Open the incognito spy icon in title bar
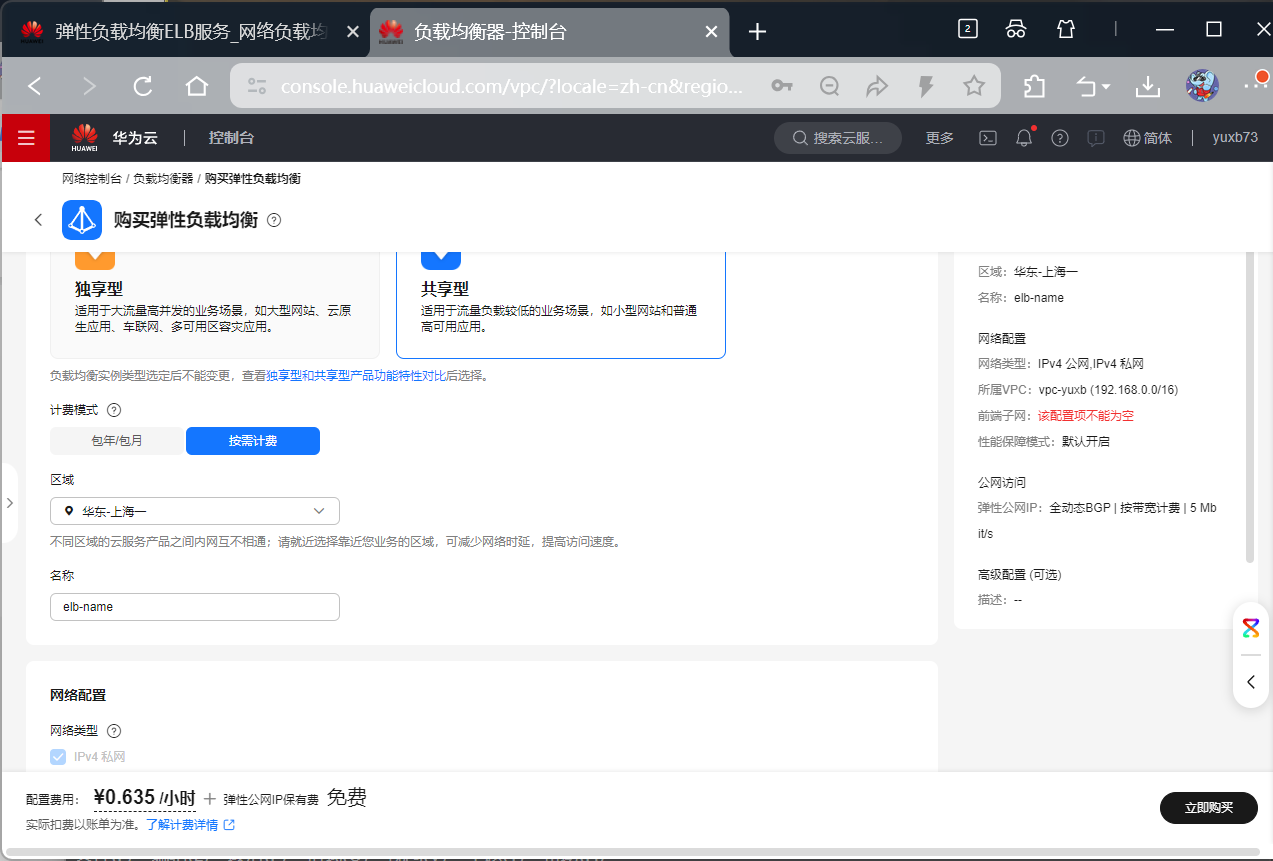This screenshot has height=861, width=1273. 1016,29
